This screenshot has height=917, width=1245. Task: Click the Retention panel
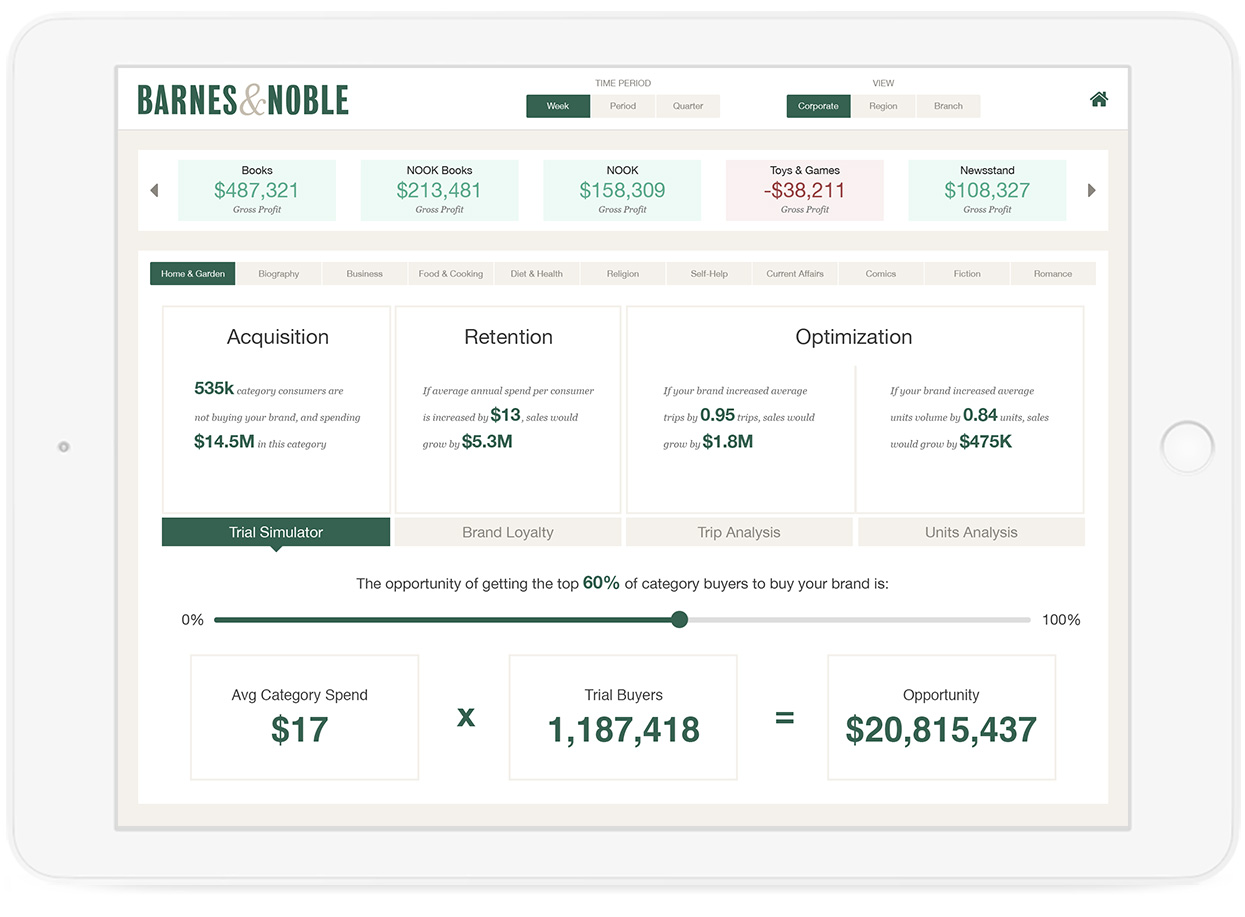pos(508,410)
